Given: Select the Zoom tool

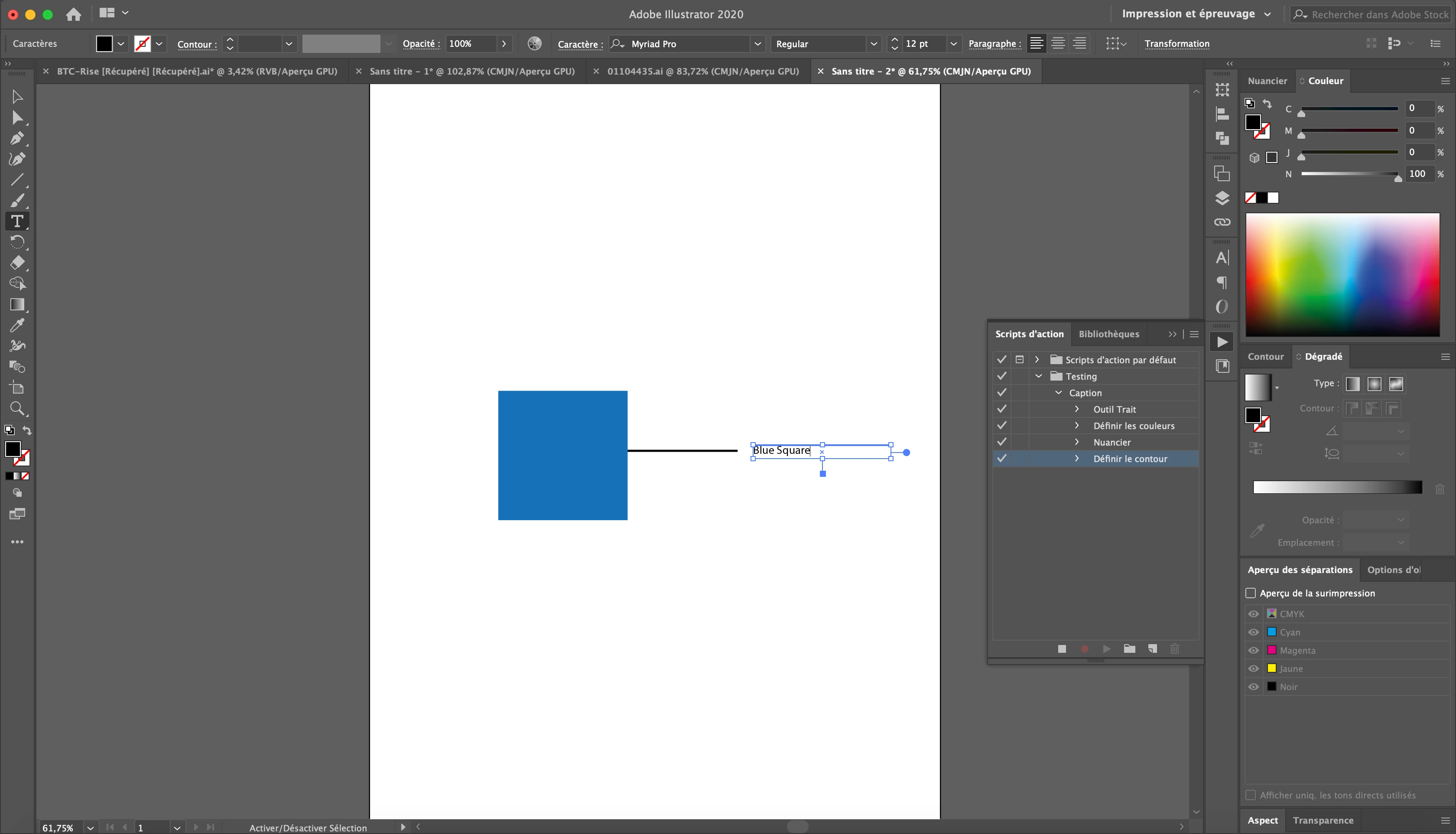Looking at the screenshot, I should (16, 408).
